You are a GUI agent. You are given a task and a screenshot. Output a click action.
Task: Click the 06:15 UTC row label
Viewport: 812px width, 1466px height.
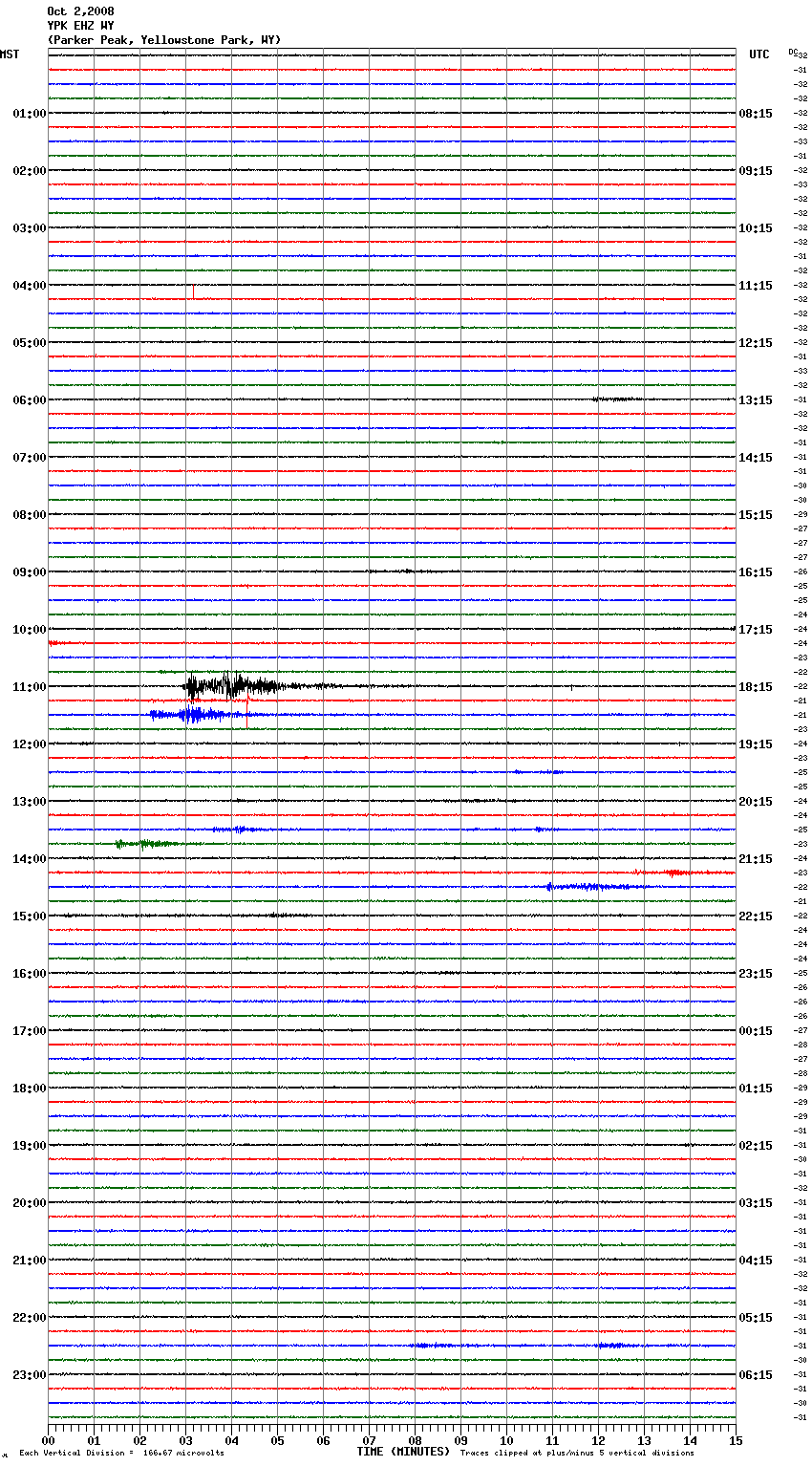click(756, 1375)
